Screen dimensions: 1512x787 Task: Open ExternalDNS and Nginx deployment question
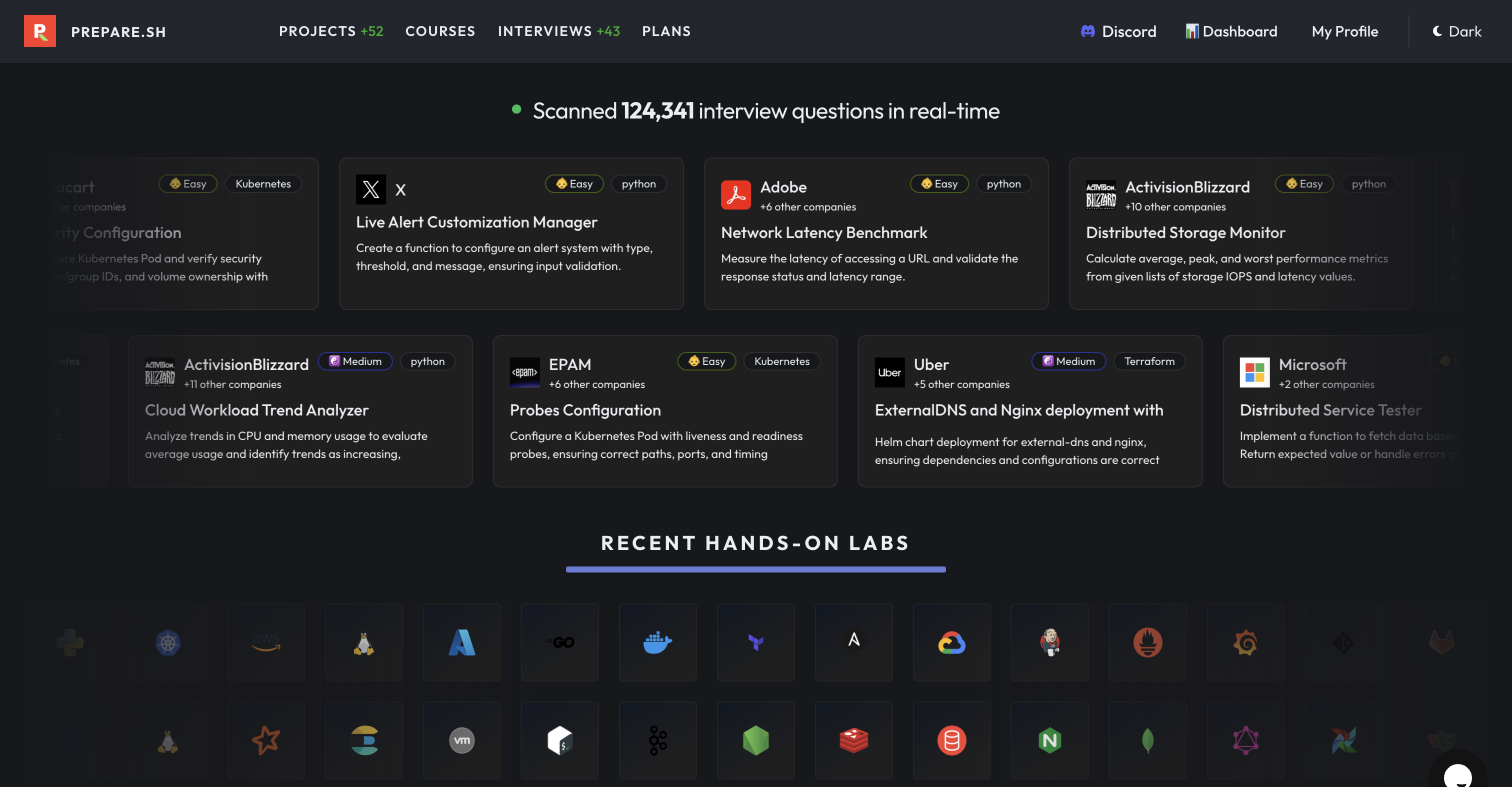pos(1019,410)
